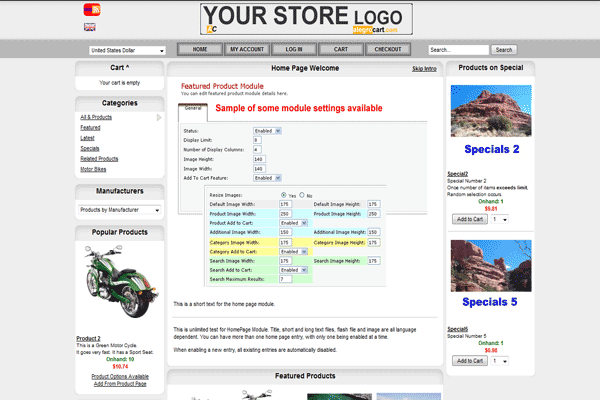Click the Skip Intro link
The image size is (600, 400).
(423, 69)
